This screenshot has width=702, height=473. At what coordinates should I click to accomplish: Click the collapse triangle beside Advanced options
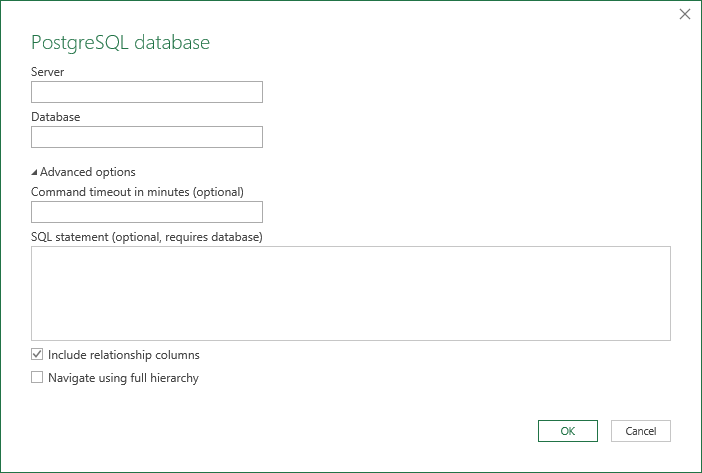[35, 172]
